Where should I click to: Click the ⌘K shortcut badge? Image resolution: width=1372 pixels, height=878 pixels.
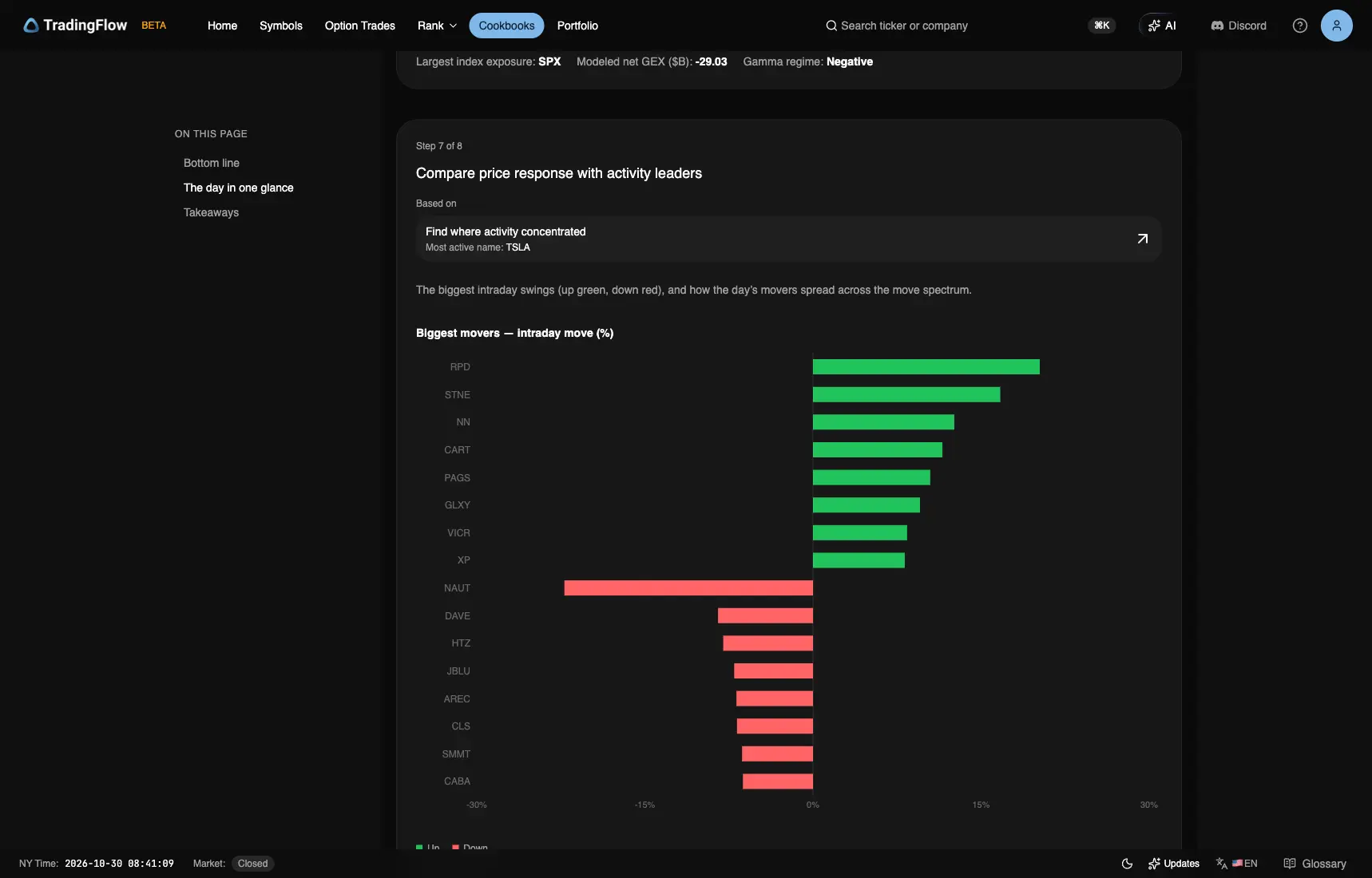1101,26
